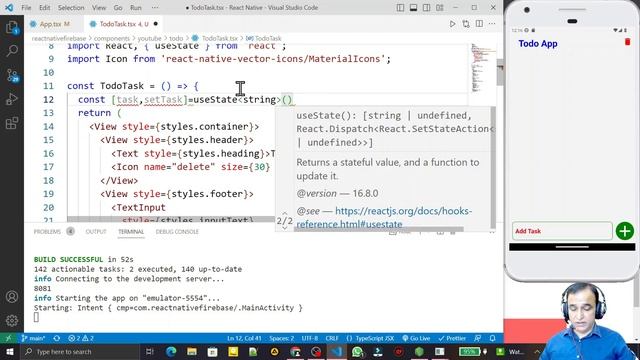Image resolution: width=640 pixels, height=360 pixels.
Task: Open the editor More Actions ellipsis
Action: [492, 24]
